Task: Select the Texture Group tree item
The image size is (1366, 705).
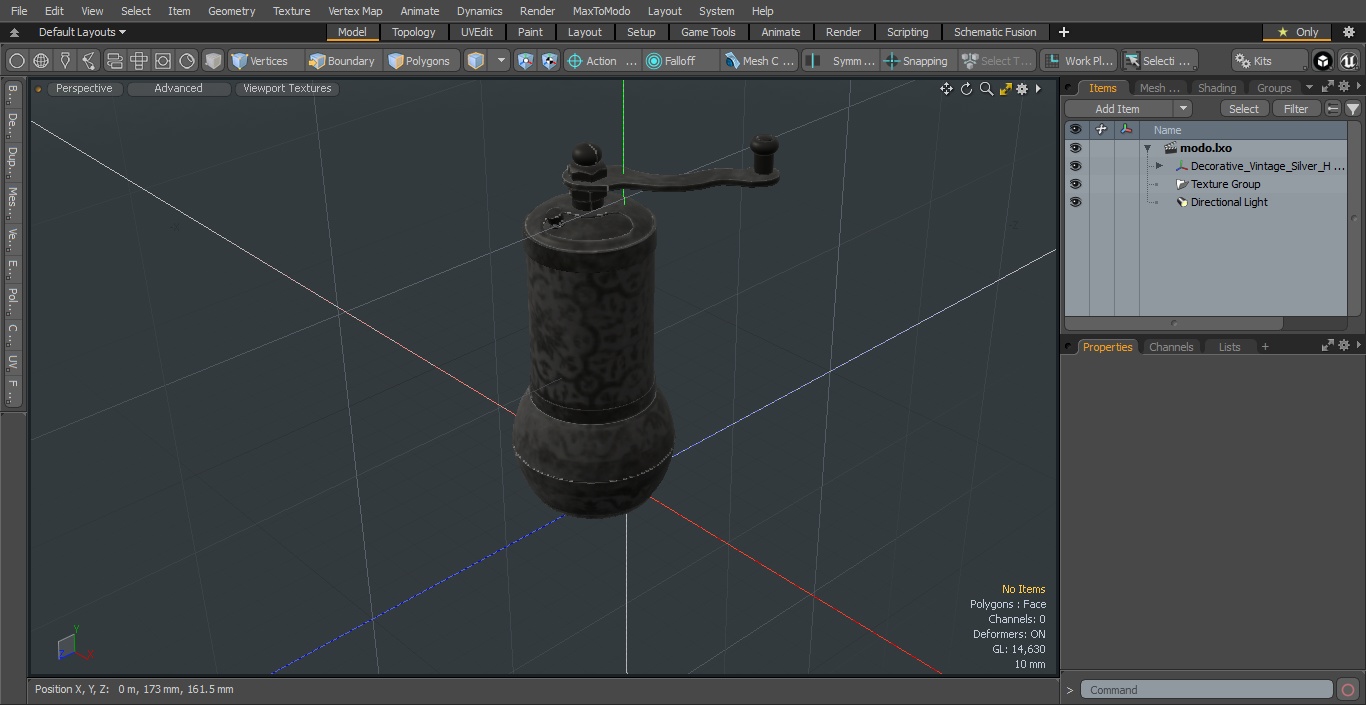Action: [1225, 184]
